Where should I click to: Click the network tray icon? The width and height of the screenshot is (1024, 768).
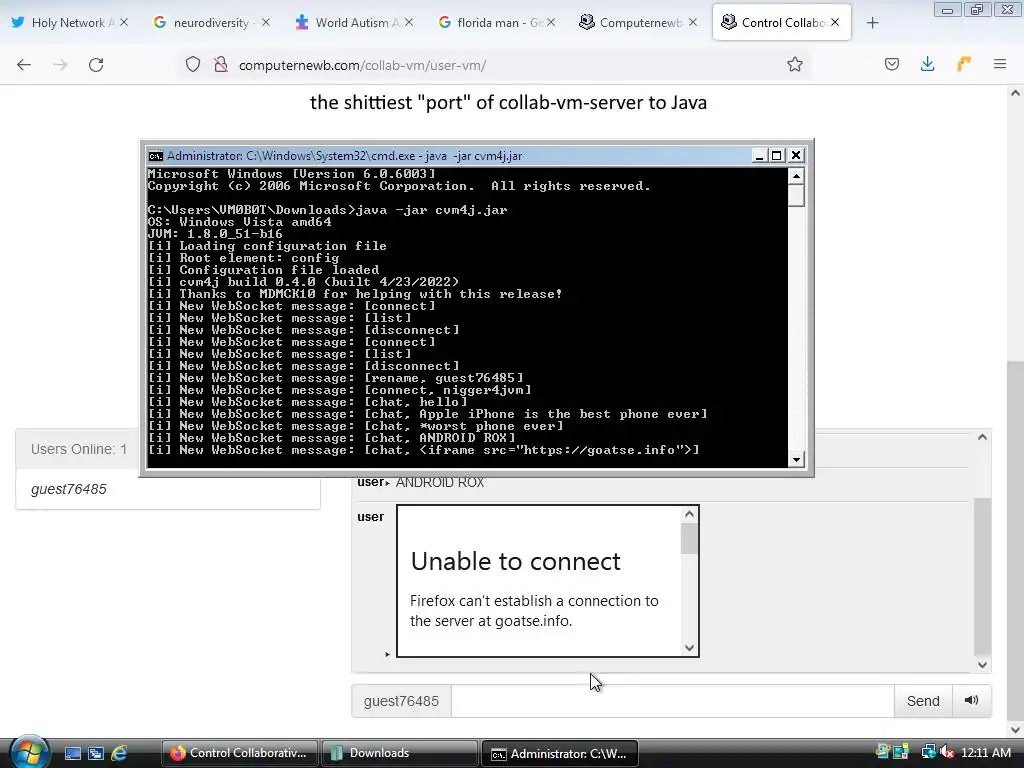tap(928, 753)
